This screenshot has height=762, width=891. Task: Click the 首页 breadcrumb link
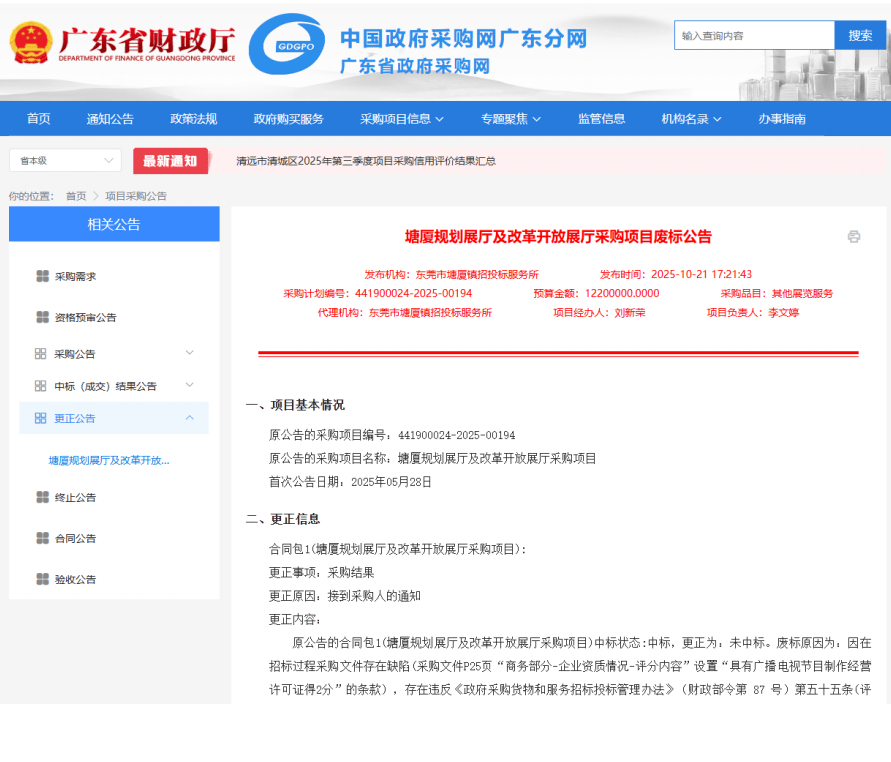tap(76, 196)
